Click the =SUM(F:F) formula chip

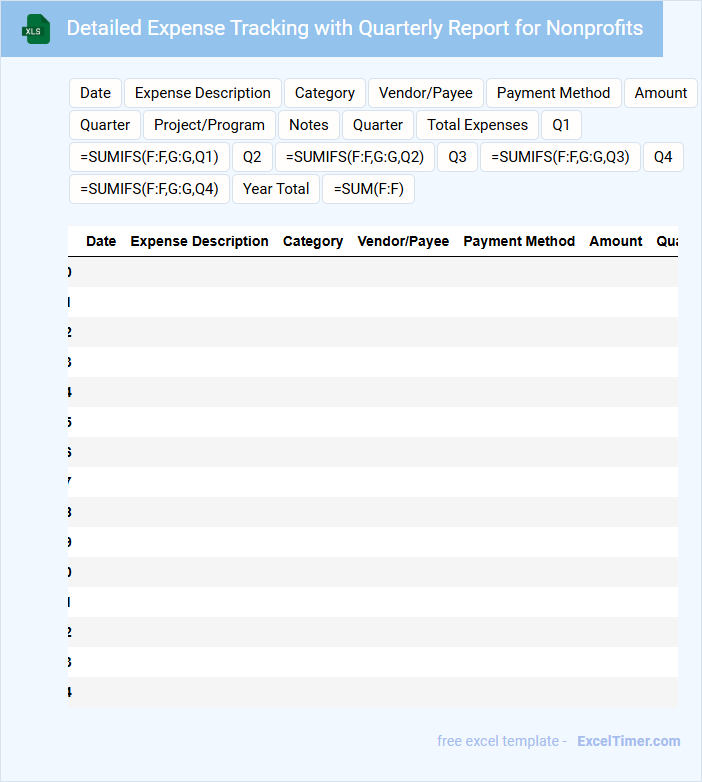click(x=368, y=189)
